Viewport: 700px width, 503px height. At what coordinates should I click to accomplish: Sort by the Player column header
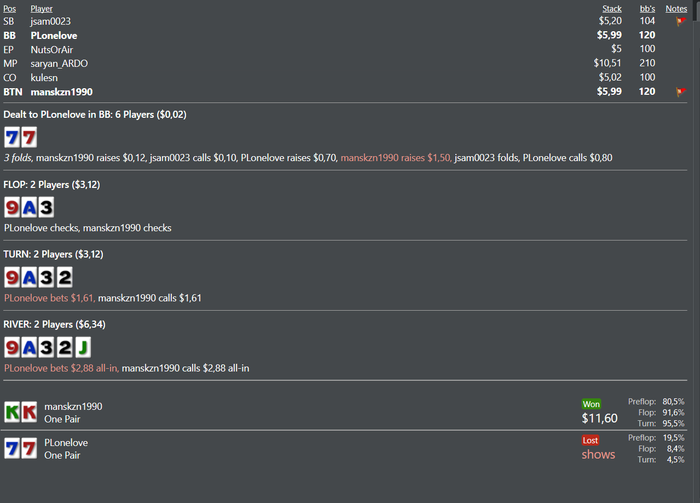pyautogui.click(x=42, y=8)
